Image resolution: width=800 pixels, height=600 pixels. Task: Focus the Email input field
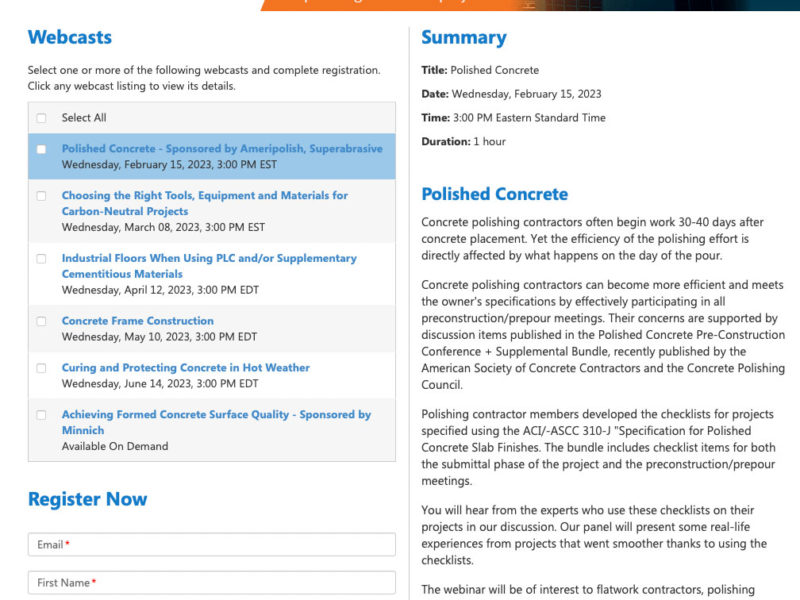pos(212,544)
